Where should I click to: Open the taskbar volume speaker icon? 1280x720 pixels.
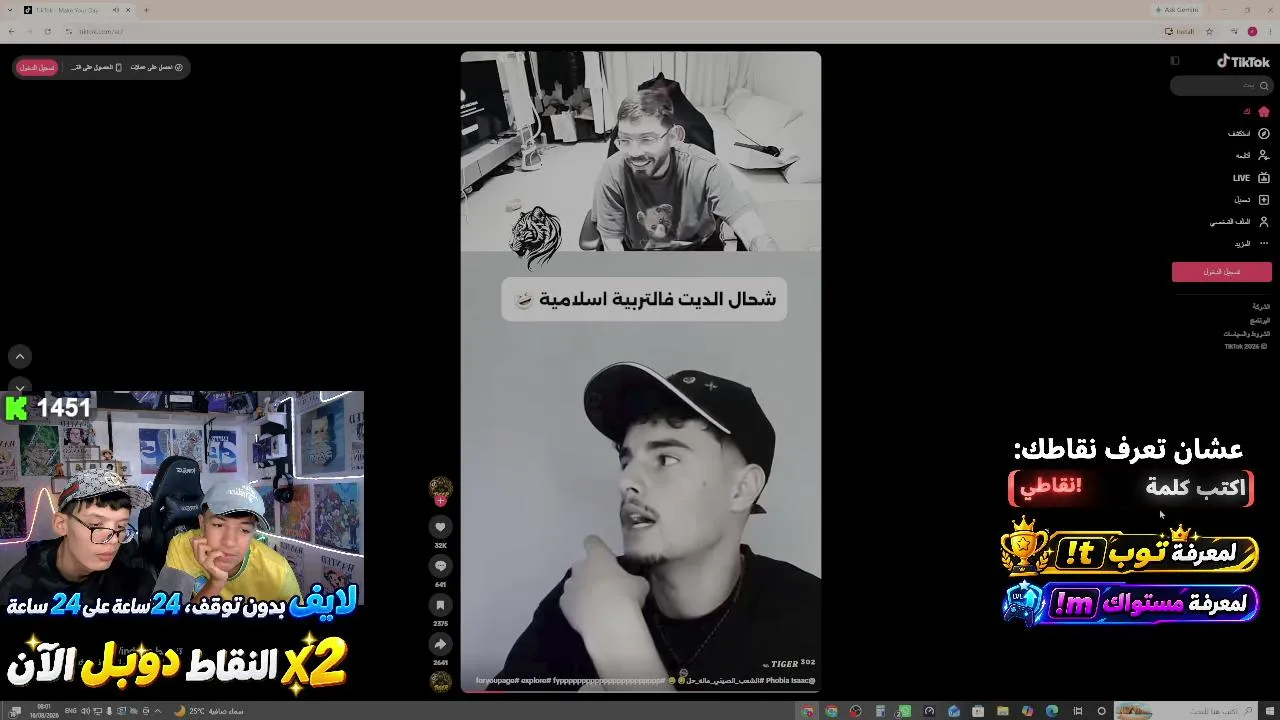[x=85, y=711]
